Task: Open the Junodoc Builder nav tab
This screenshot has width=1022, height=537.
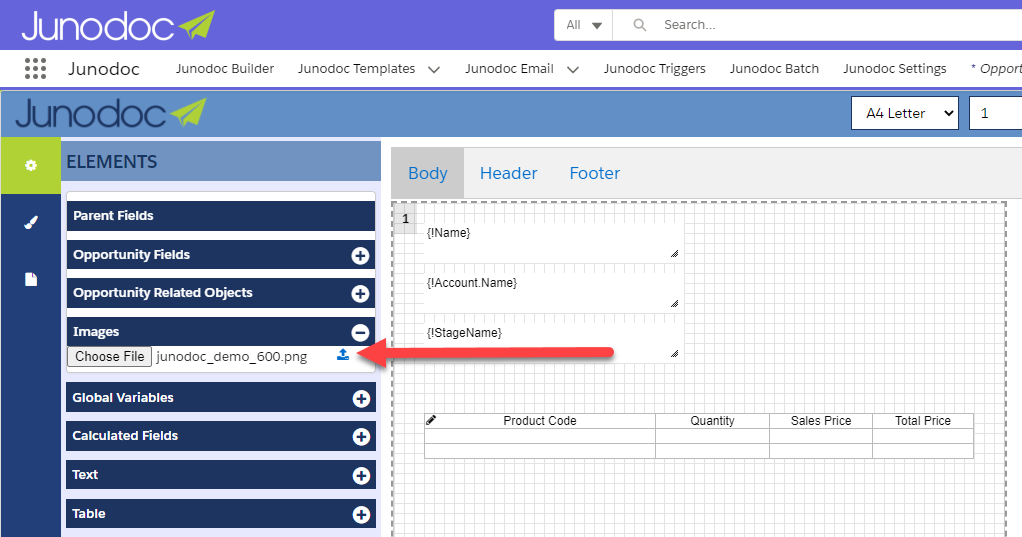Action: tap(225, 68)
